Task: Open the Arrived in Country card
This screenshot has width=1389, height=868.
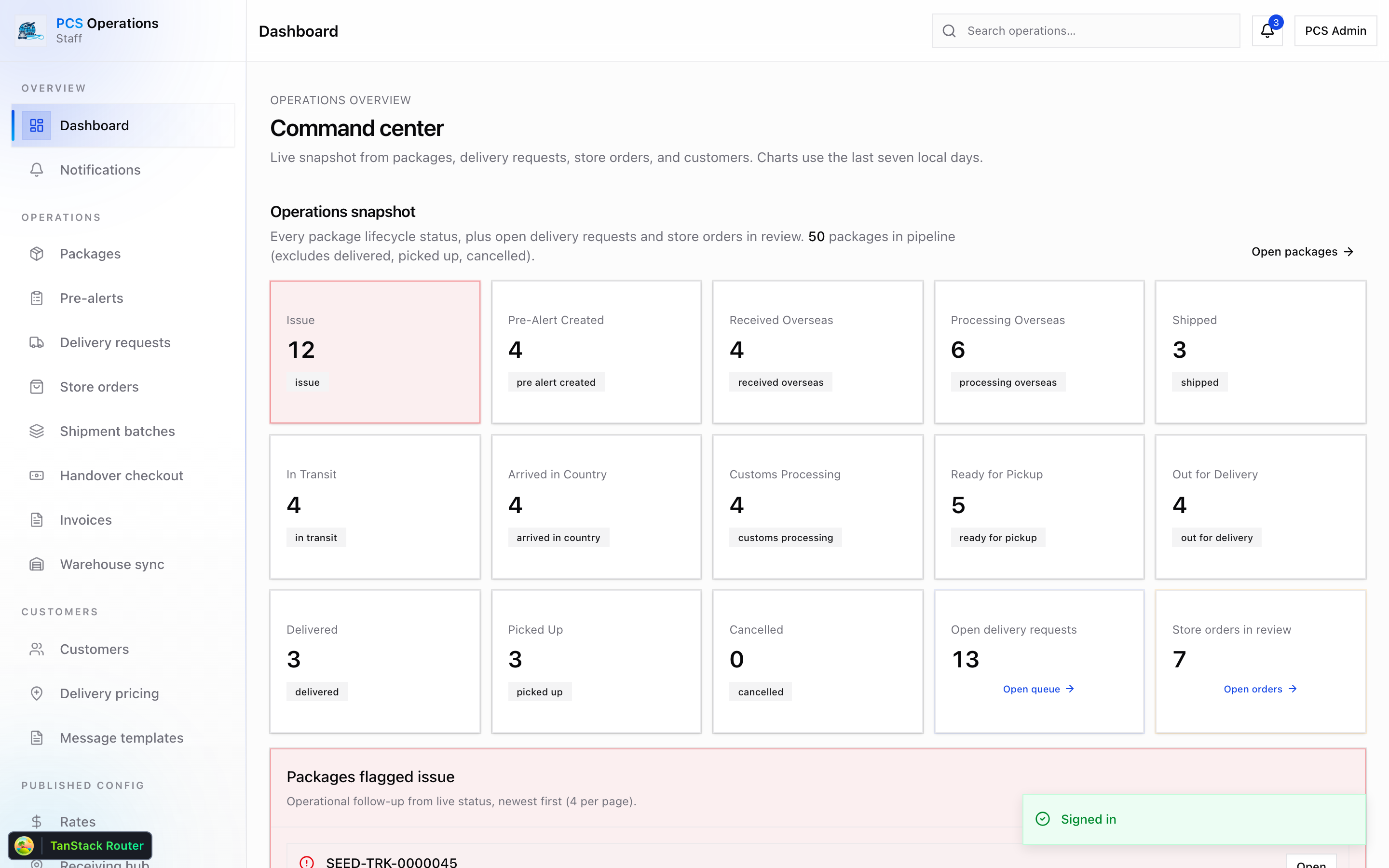Action: click(x=596, y=507)
